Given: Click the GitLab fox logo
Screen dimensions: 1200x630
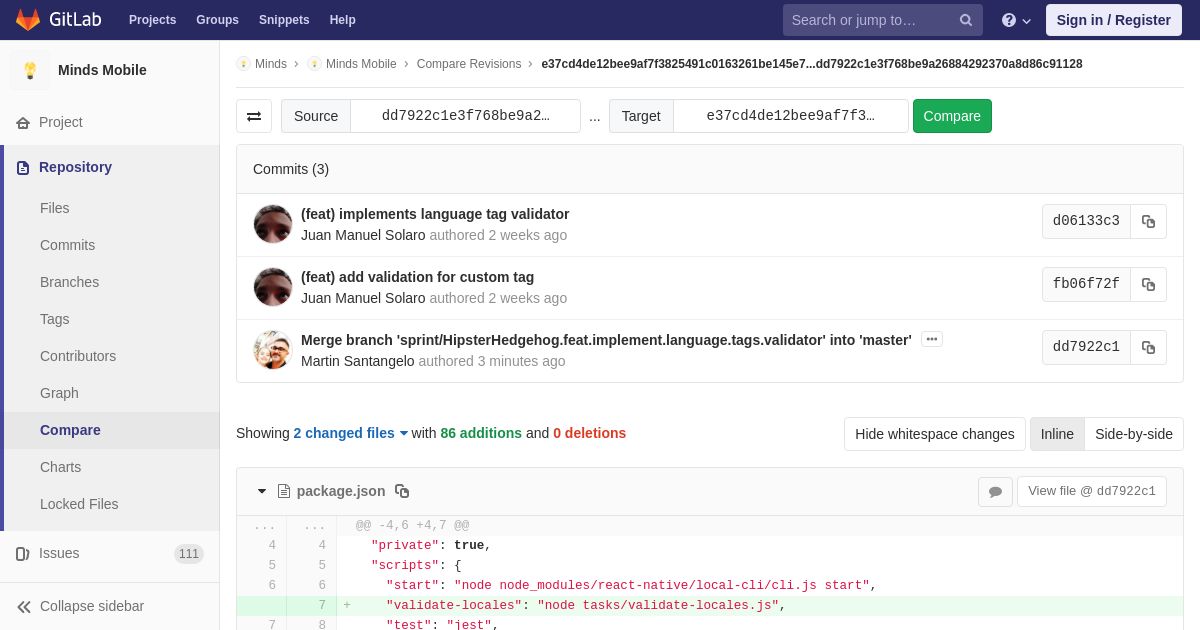Looking at the screenshot, I should 28,20.
